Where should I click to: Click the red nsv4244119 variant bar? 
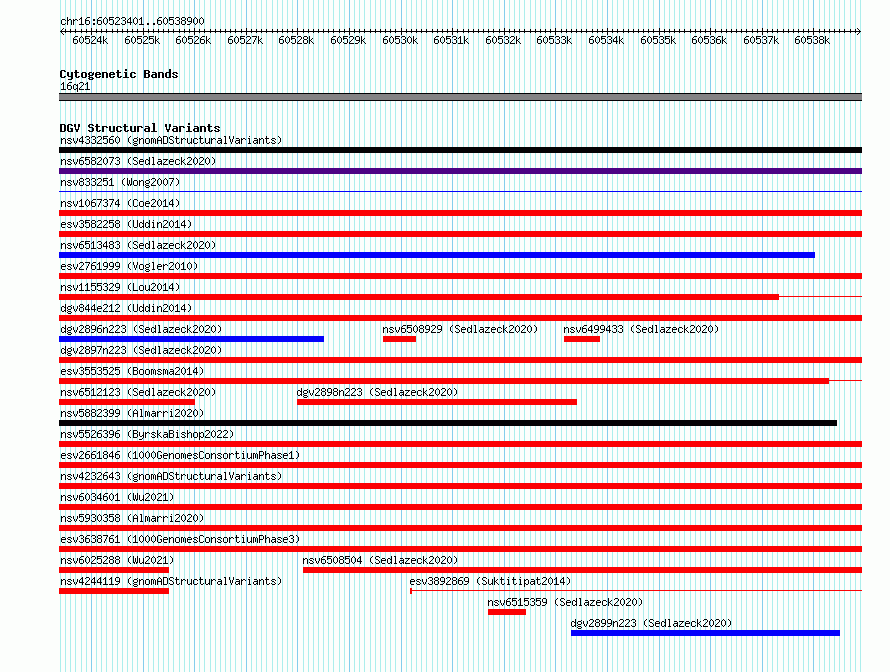click(114, 591)
